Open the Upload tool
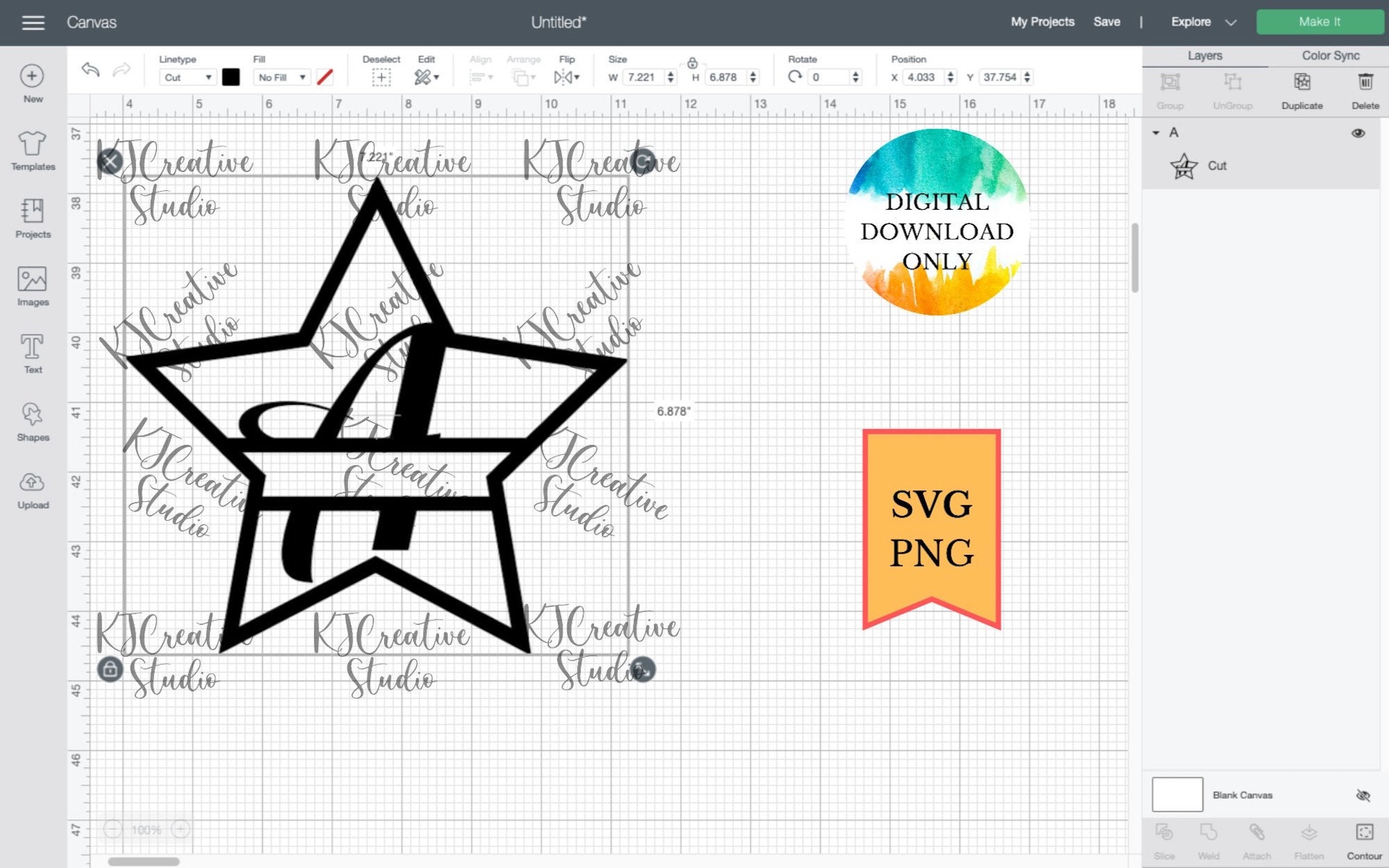The height and width of the screenshot is (868, 1389). 31,488
